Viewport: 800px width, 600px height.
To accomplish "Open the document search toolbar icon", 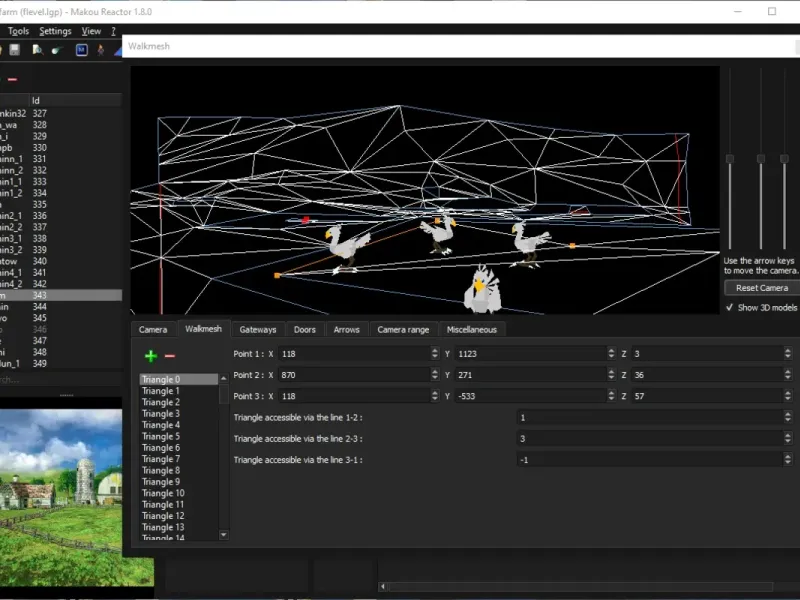I will click(37, 49).
